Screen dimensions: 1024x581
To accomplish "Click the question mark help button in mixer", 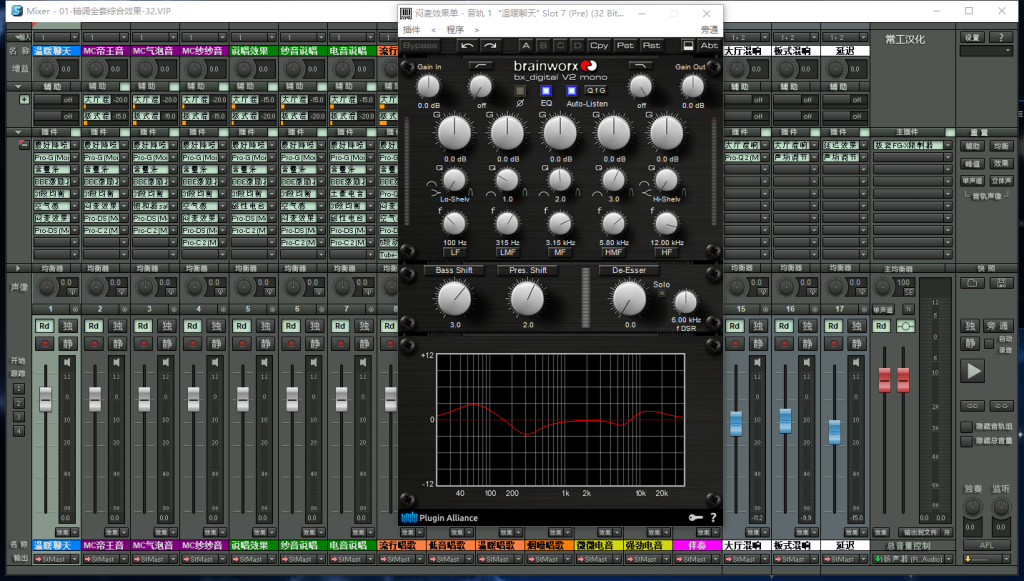I will (1001, 37).
